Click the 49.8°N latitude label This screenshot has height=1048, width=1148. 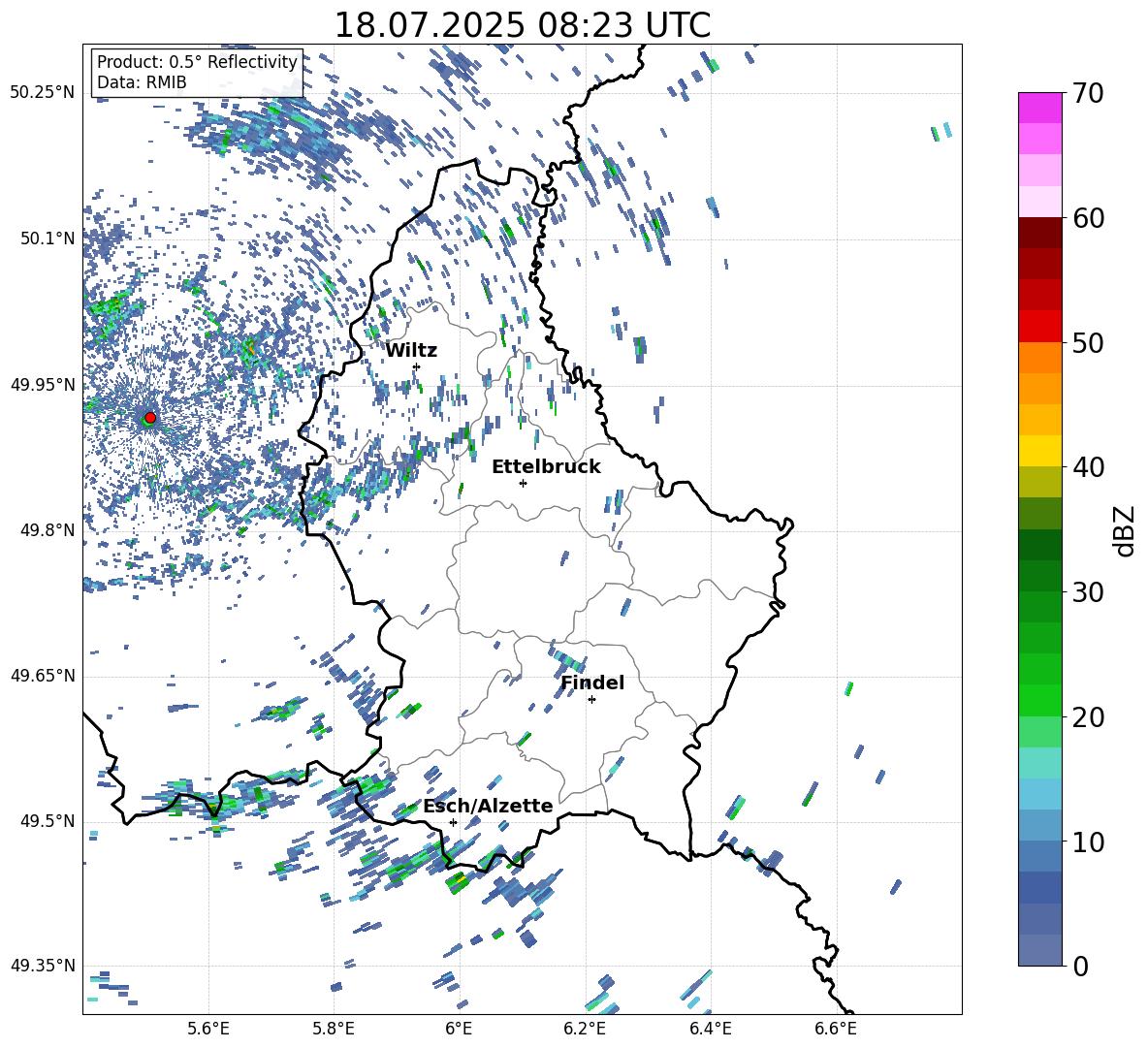point(48,530)
